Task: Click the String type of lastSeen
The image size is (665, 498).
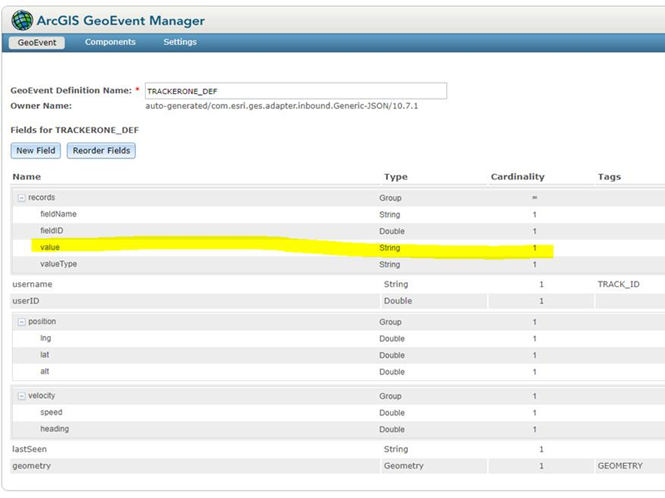Action: [396, 449]
